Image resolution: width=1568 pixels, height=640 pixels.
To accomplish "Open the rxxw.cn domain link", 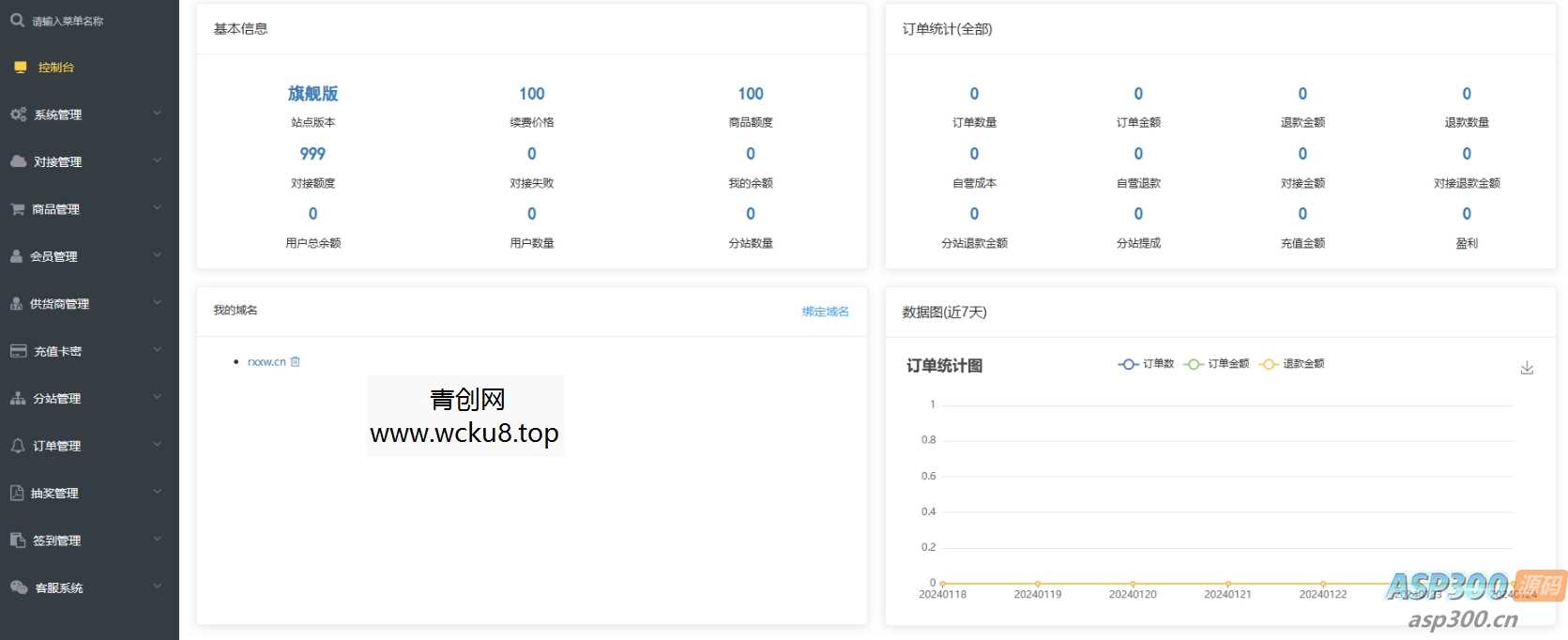I will pyautogui.click(x=266, y=361).
